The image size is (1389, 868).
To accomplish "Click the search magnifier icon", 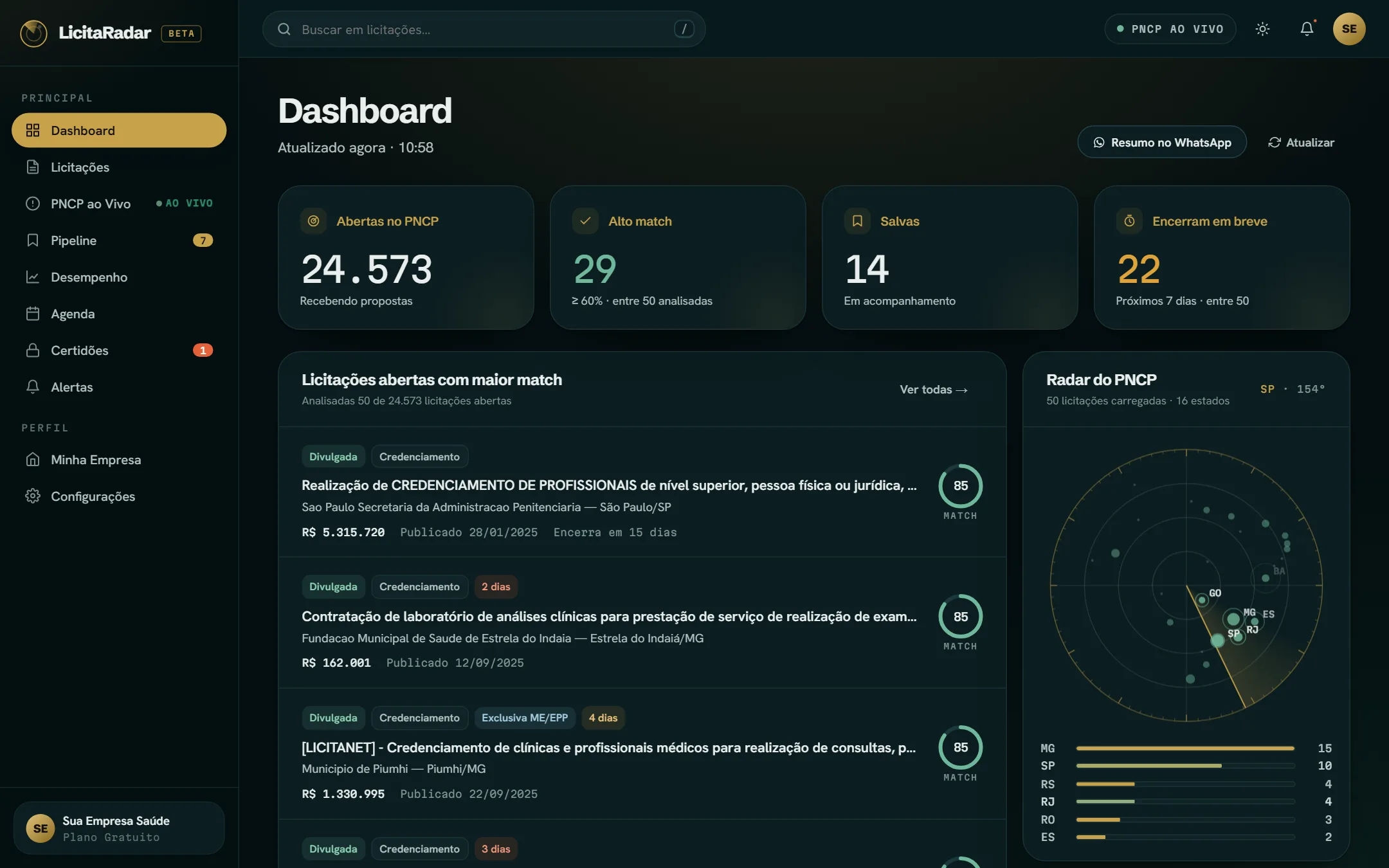I will [284, 29].
